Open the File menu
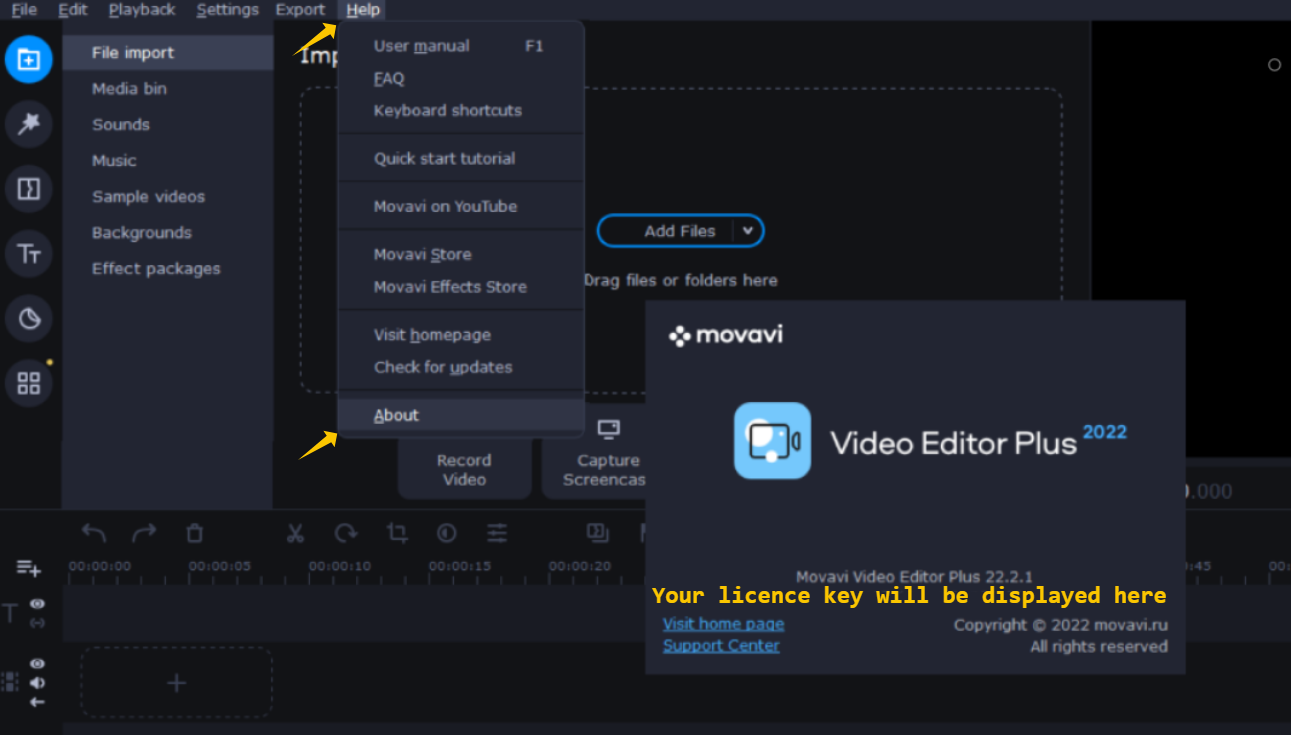This screenshot has height=735, width=1291. tap(24, 10)
